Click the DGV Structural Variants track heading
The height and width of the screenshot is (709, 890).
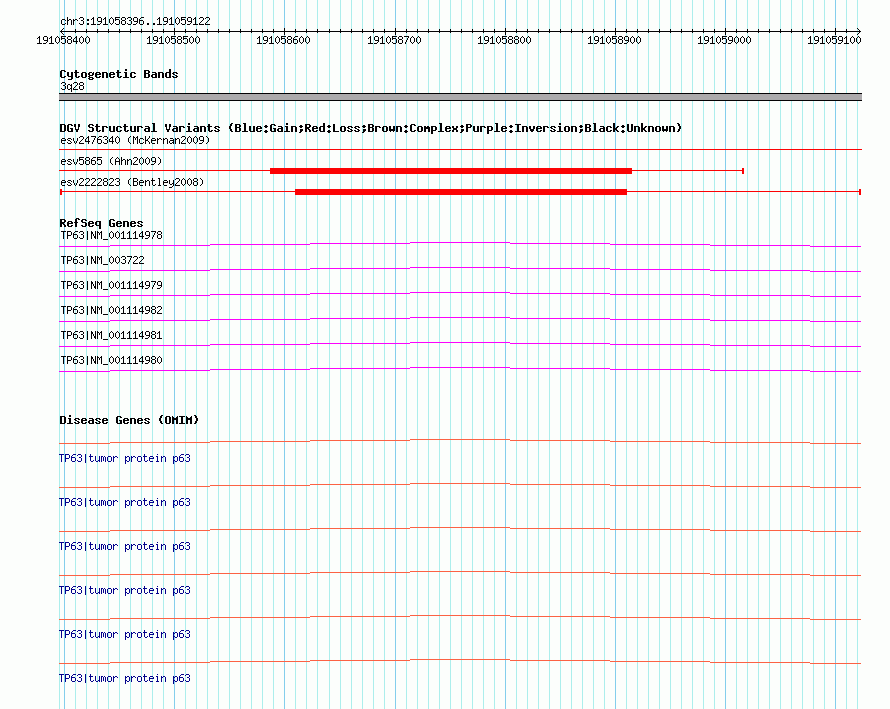coord(371,128)
